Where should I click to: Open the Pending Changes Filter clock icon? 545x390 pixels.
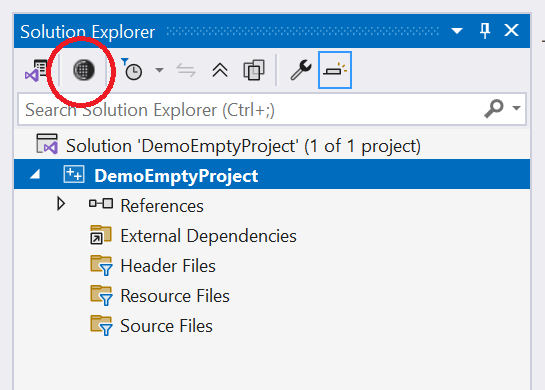[132, 70]
